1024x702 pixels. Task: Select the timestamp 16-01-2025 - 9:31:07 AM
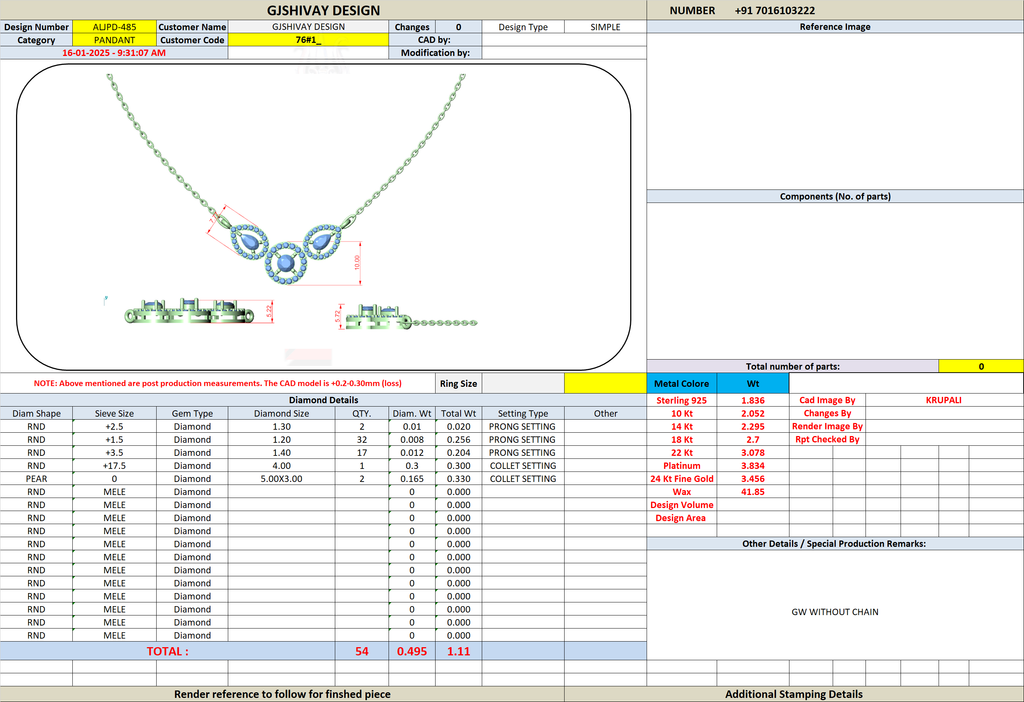tap(114, 53)
